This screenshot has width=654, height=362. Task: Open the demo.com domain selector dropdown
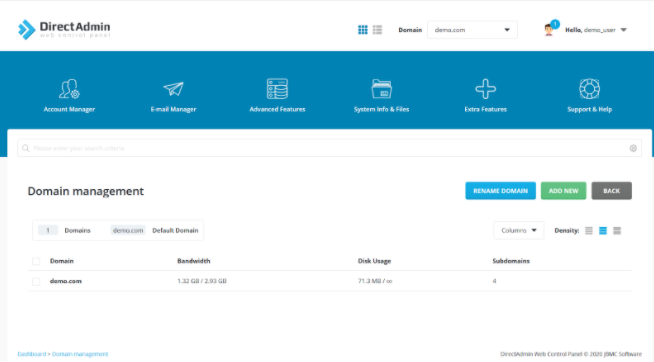472,30
